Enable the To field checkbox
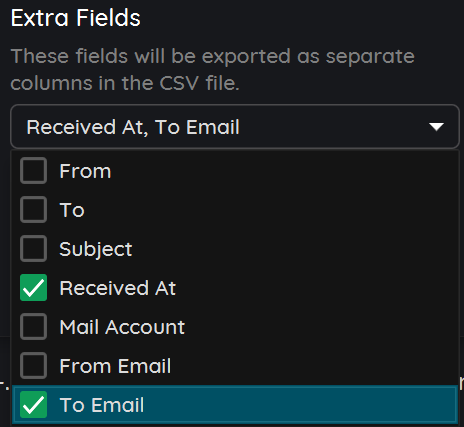This screenshot has width=464, height=427. coord(33,210)
